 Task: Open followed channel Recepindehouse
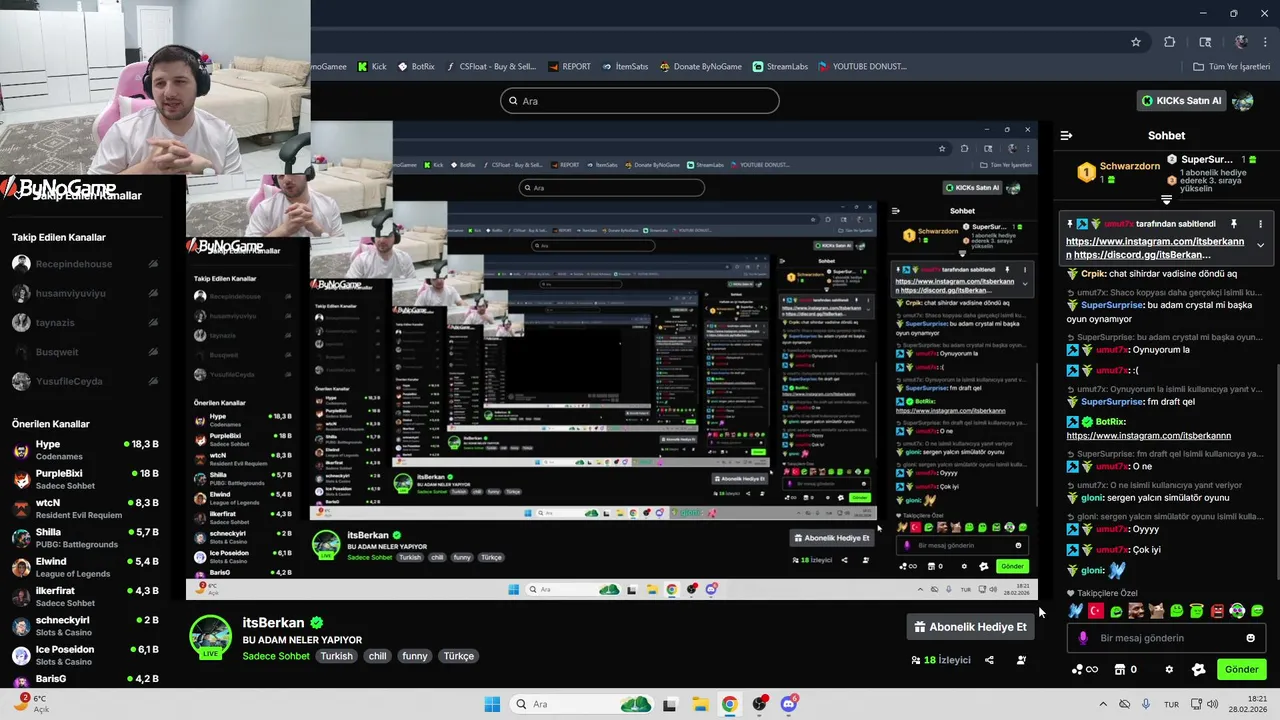coord(85,264)
